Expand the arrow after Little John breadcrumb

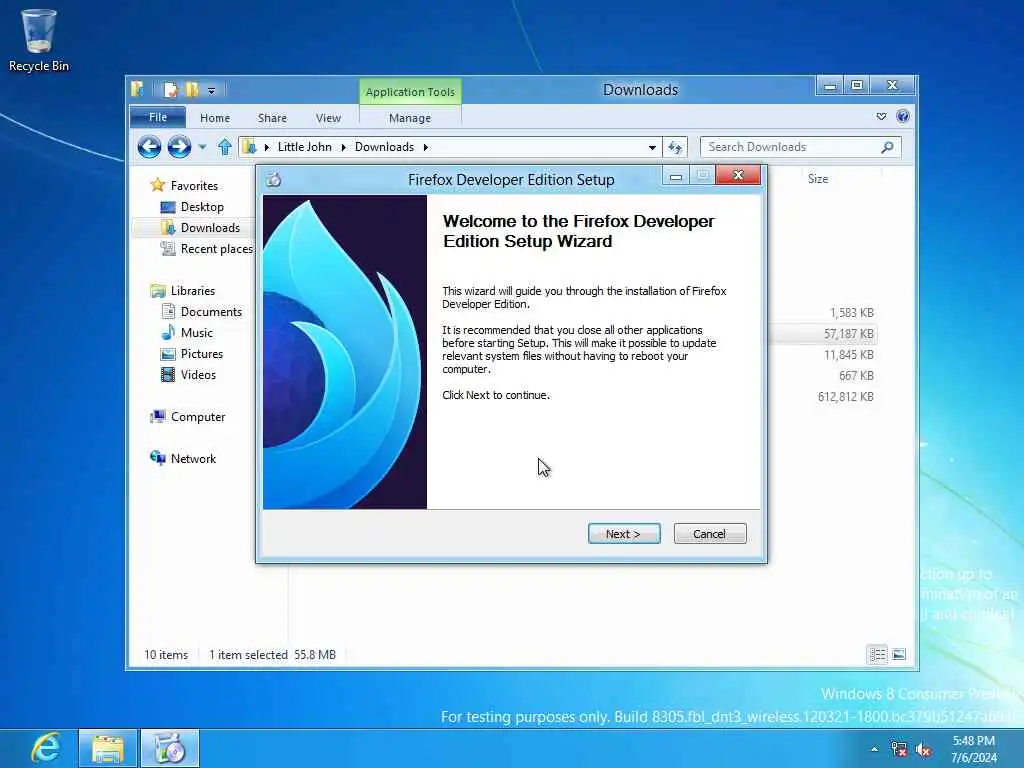(x=344, y=148)
